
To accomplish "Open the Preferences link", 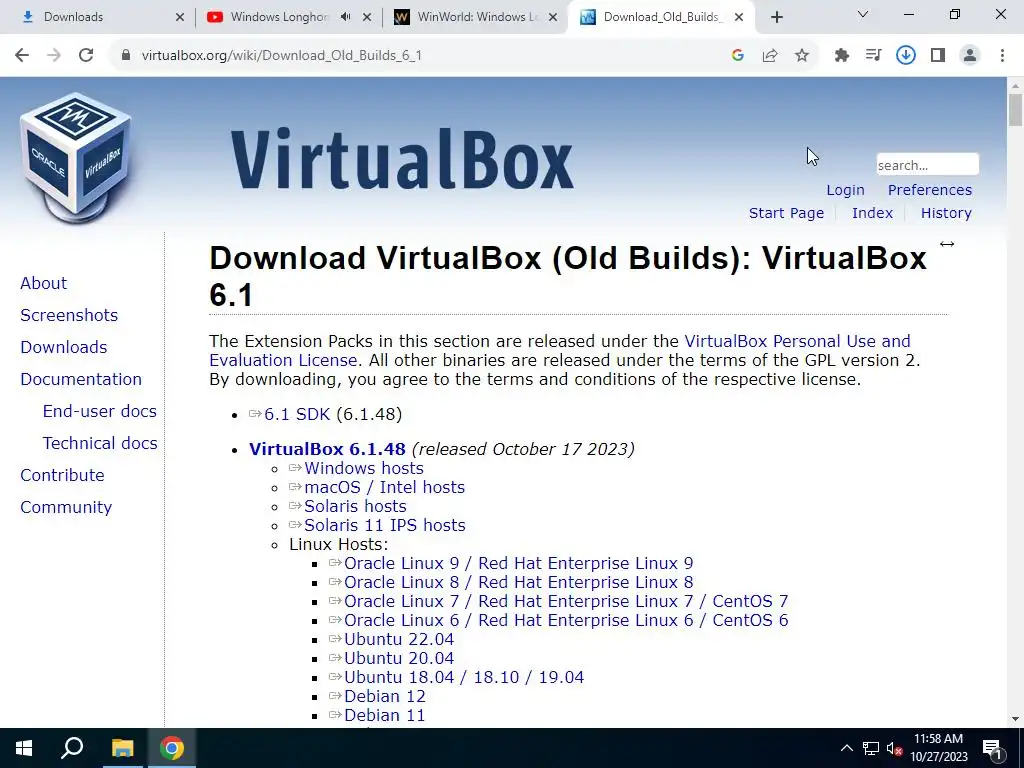I will [x=929, y=190].
